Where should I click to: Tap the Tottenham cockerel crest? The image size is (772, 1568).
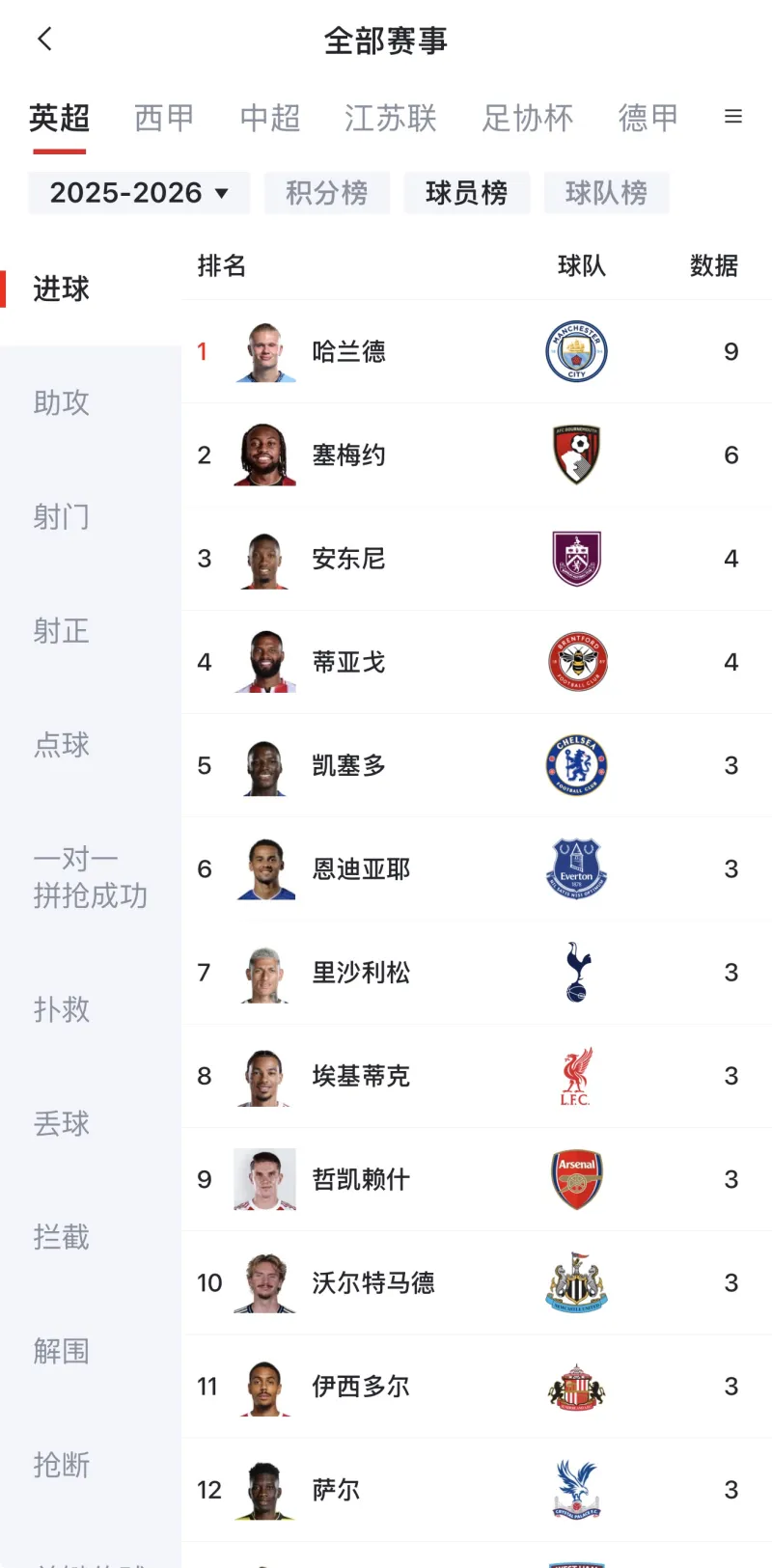point(576,972)
